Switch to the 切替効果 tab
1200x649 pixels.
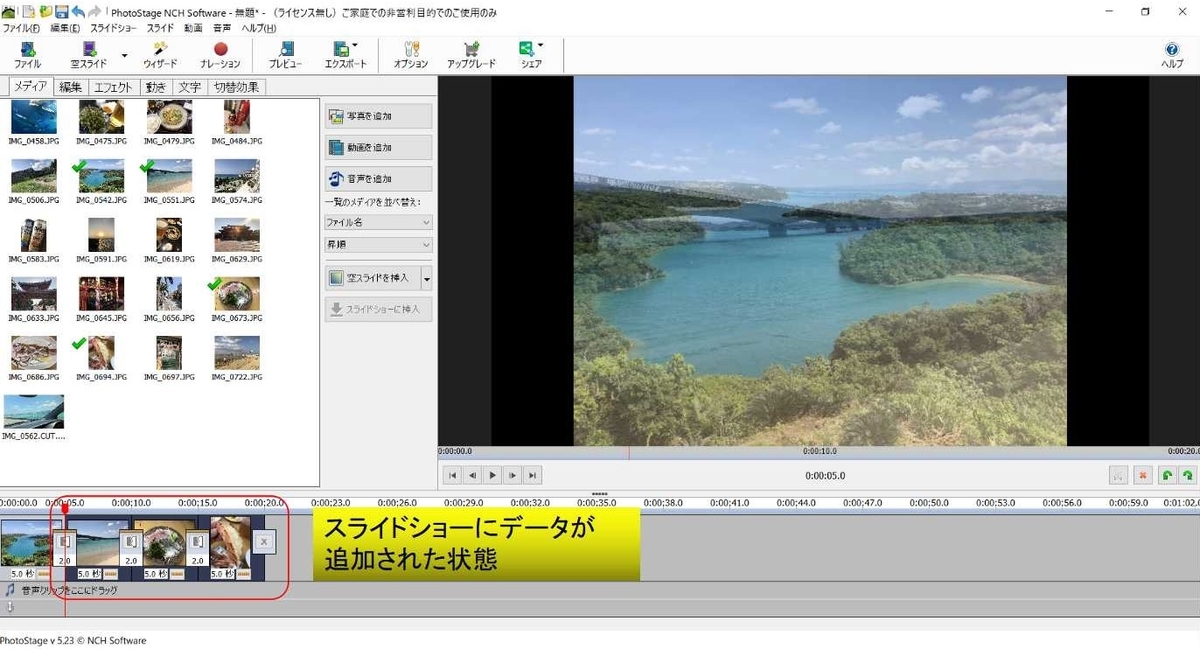click(x=236, y=87)
